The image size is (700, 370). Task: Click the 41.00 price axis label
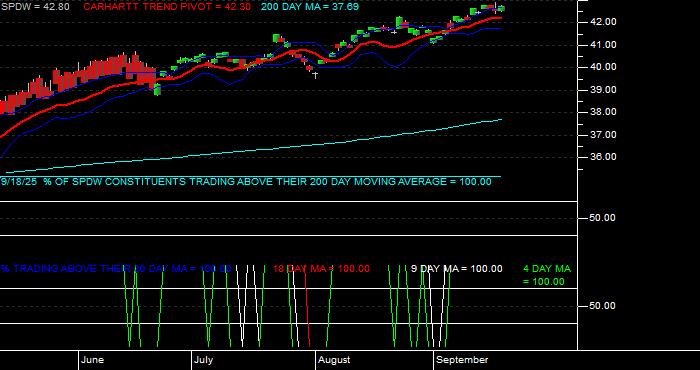click(x=603, y=45)
